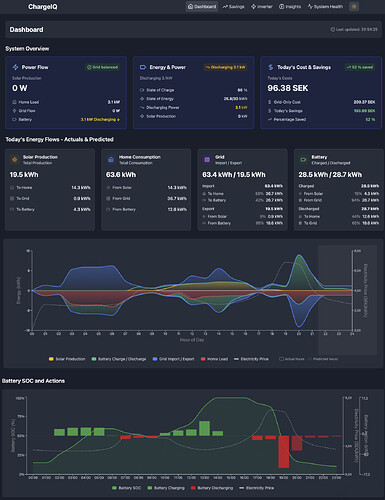This screenshot has width=385, height=500.
Task: Click the dollar icon beside Today's Cost & Savings
Action: [x=271, y=67]
